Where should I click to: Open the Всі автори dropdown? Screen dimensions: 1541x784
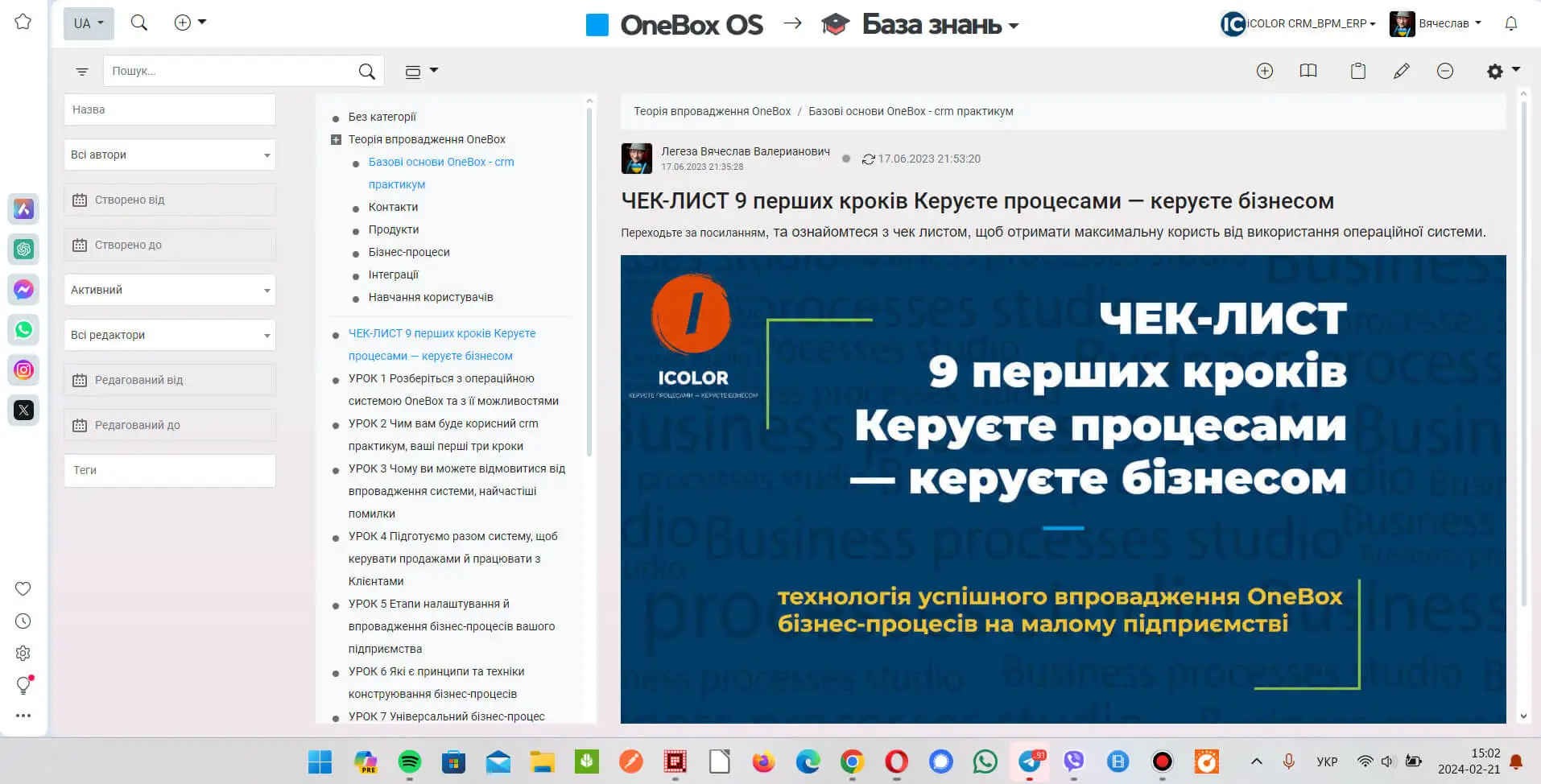170,155
